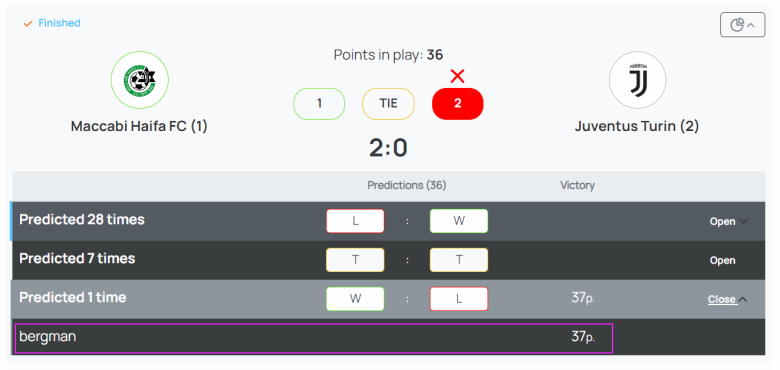780x370 pixels.
Task: Click the Juventus Turin club logo
Action: click(x=637, y=80)
